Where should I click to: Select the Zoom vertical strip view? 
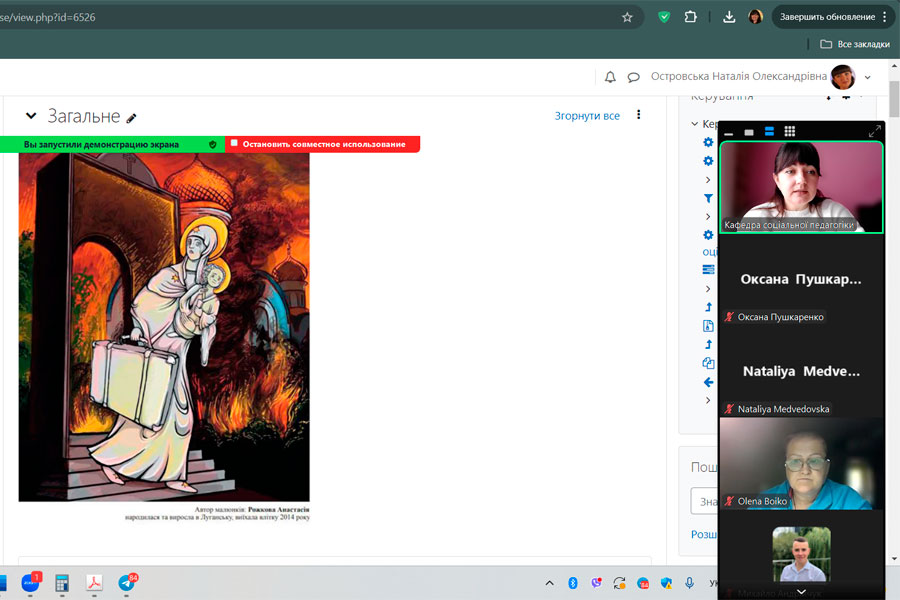point(769,131)
